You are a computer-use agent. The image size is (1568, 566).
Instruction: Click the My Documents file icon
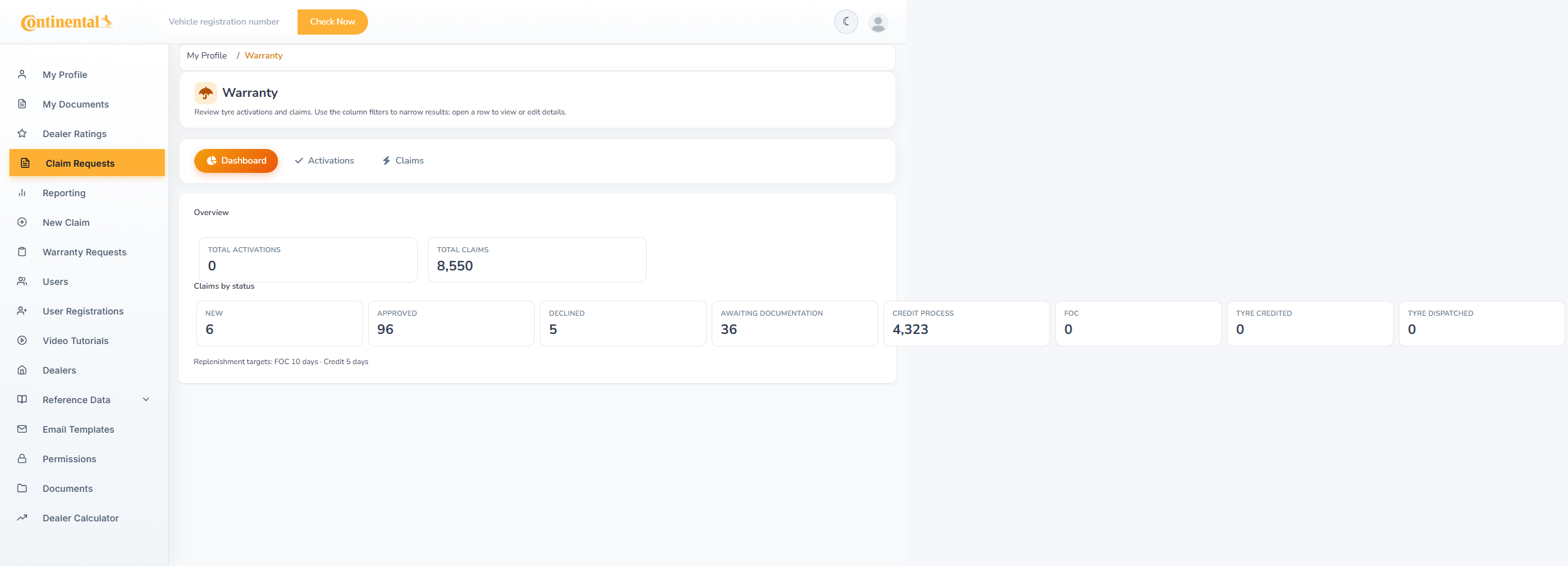coord(22,104)
